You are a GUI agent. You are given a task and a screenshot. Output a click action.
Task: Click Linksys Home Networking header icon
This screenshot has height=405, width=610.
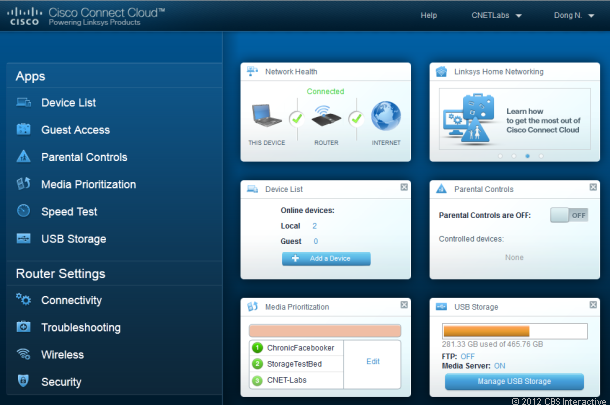(x=442, y=72)
